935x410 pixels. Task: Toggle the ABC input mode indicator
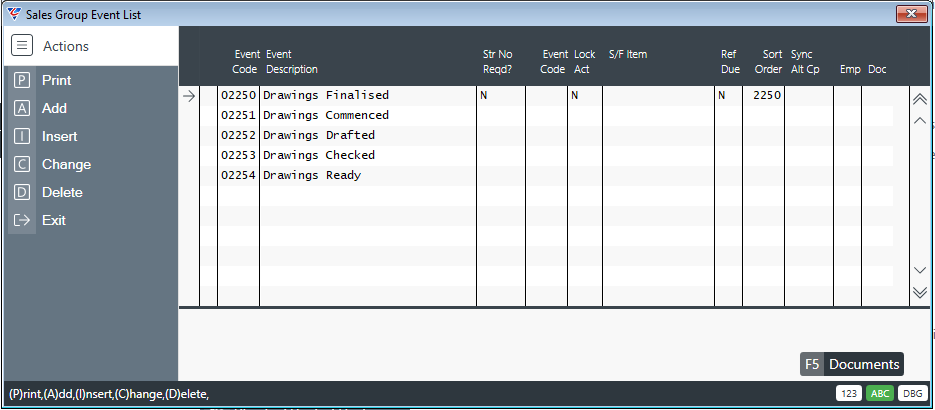point(880,393)
